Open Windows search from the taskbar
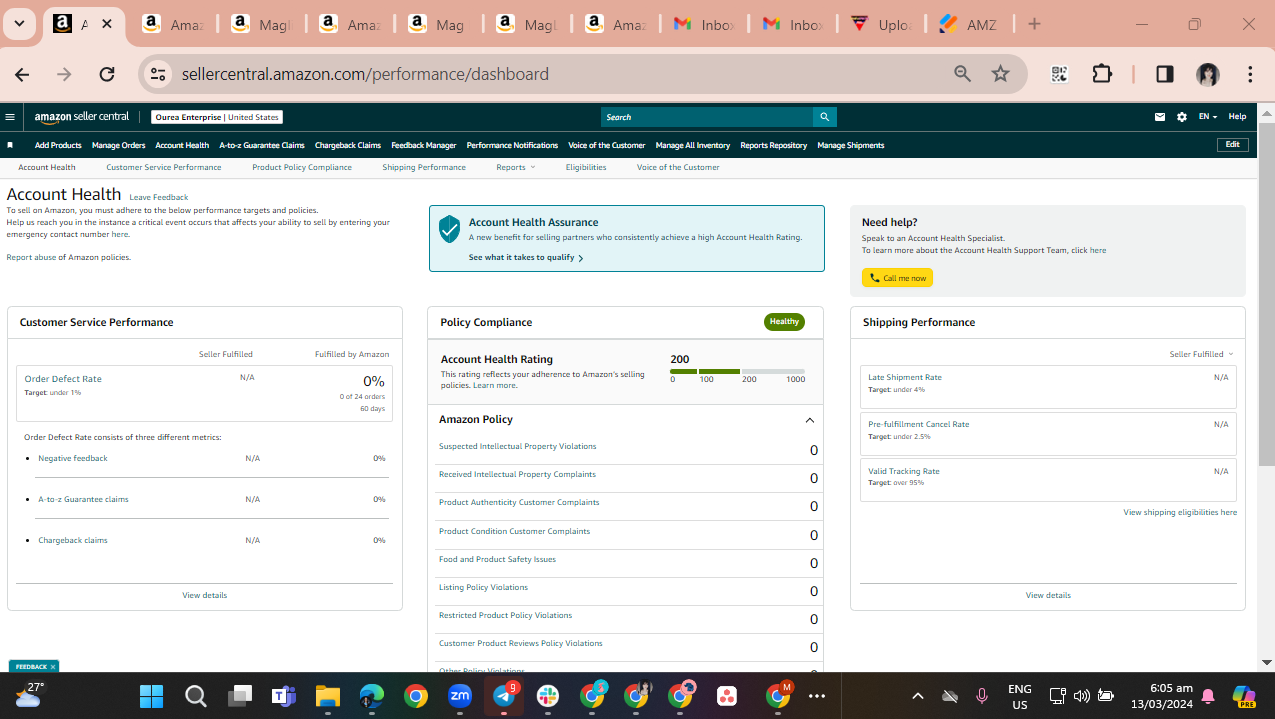Image resolution: width=1275 pixels, height=719 pixels. coord(196,696)
